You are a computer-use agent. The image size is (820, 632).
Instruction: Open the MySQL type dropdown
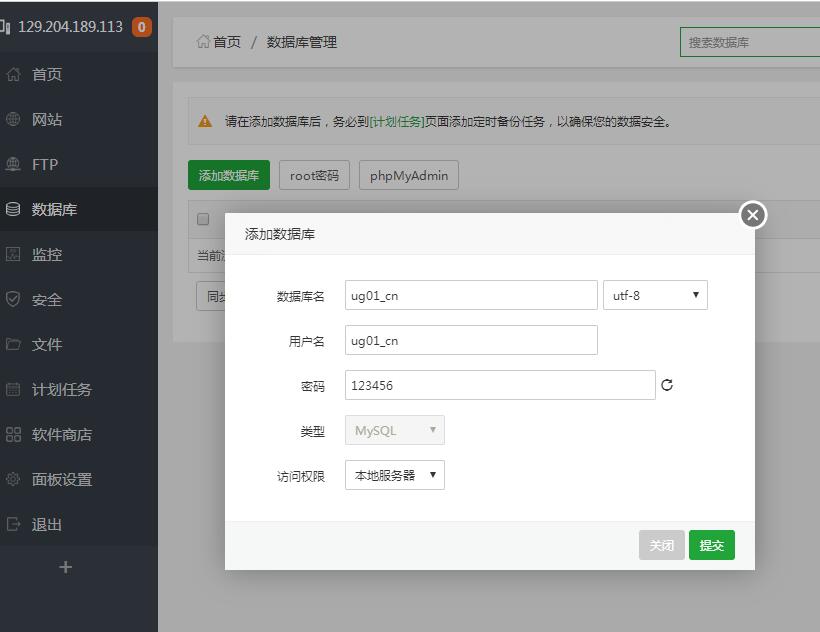coord(395,430)
